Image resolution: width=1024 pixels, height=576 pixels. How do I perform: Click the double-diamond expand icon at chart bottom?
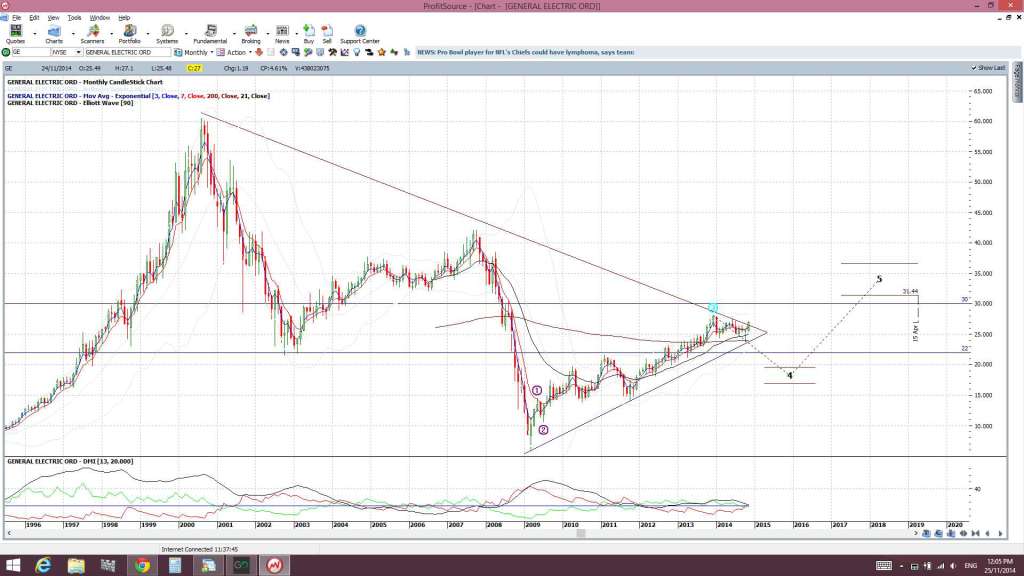click(x=963, y=534)
